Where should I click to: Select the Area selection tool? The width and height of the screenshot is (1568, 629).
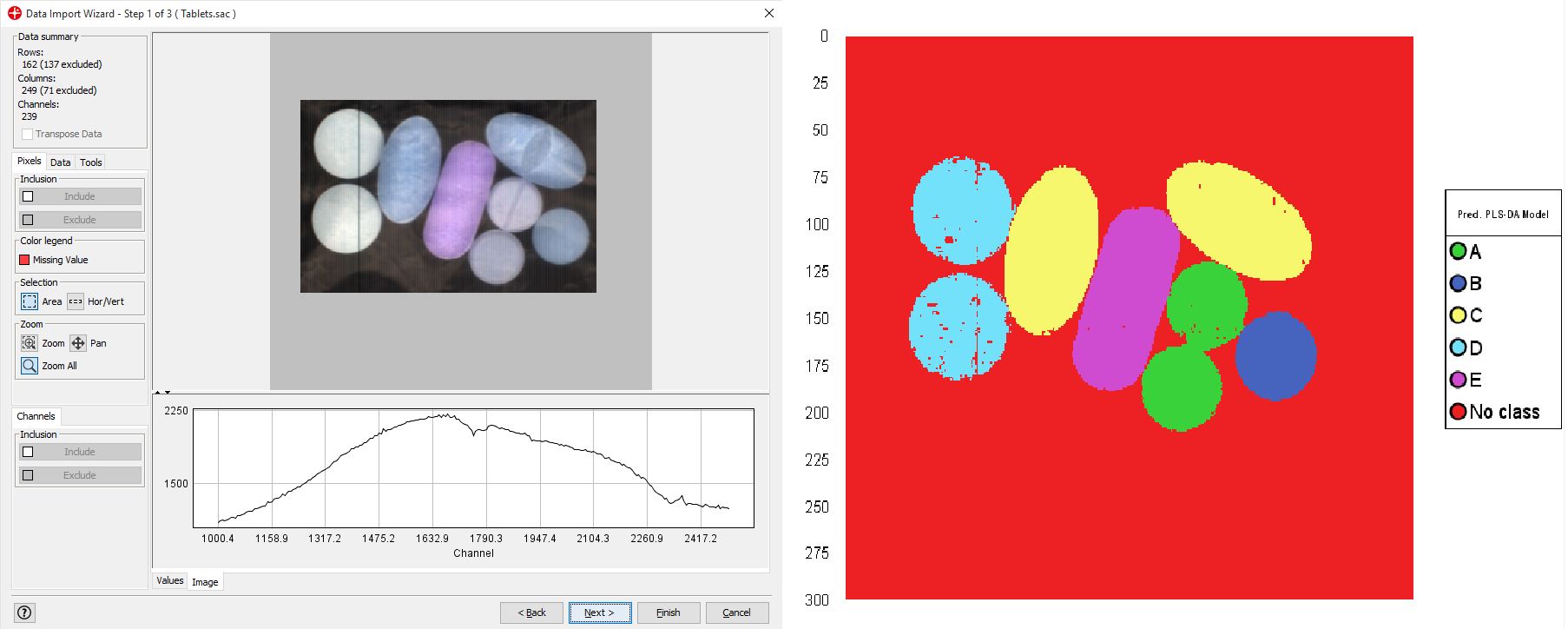[x=30, y=301]
